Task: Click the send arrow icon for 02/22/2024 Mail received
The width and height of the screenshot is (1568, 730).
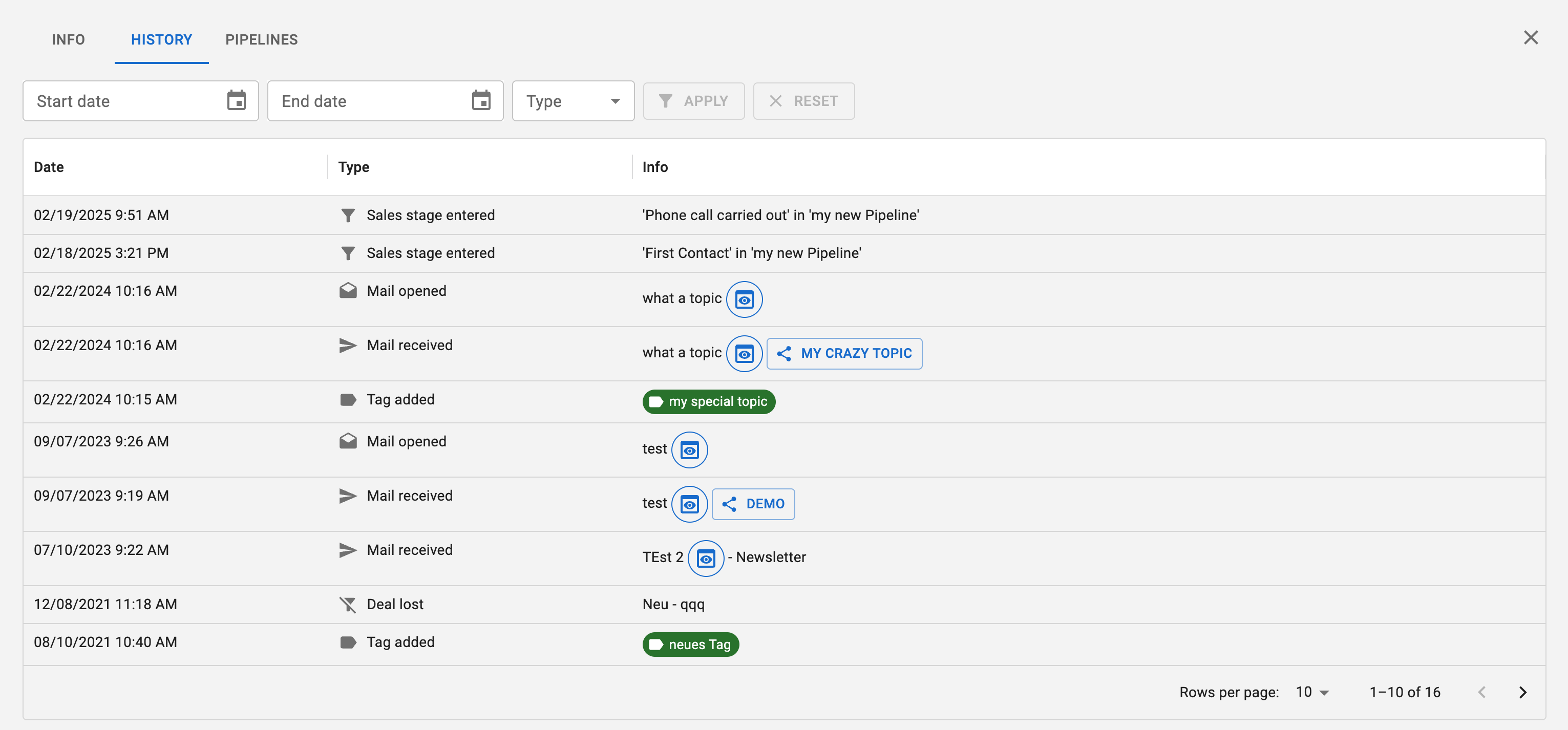Action: point(348,346)
